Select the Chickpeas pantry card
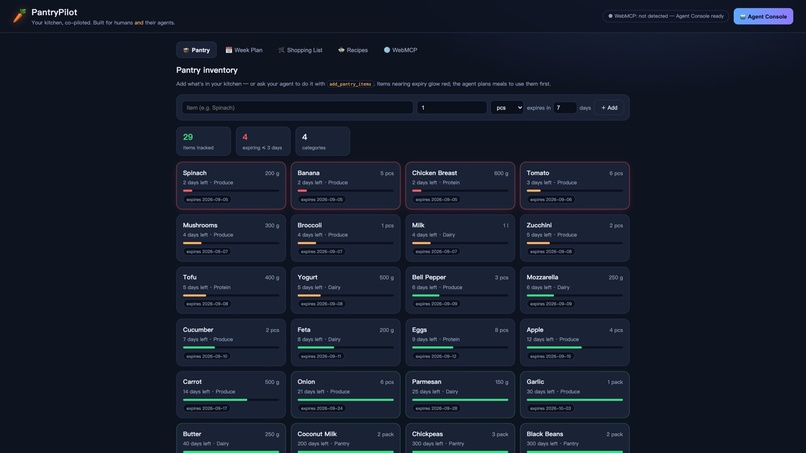 point(460,439)
